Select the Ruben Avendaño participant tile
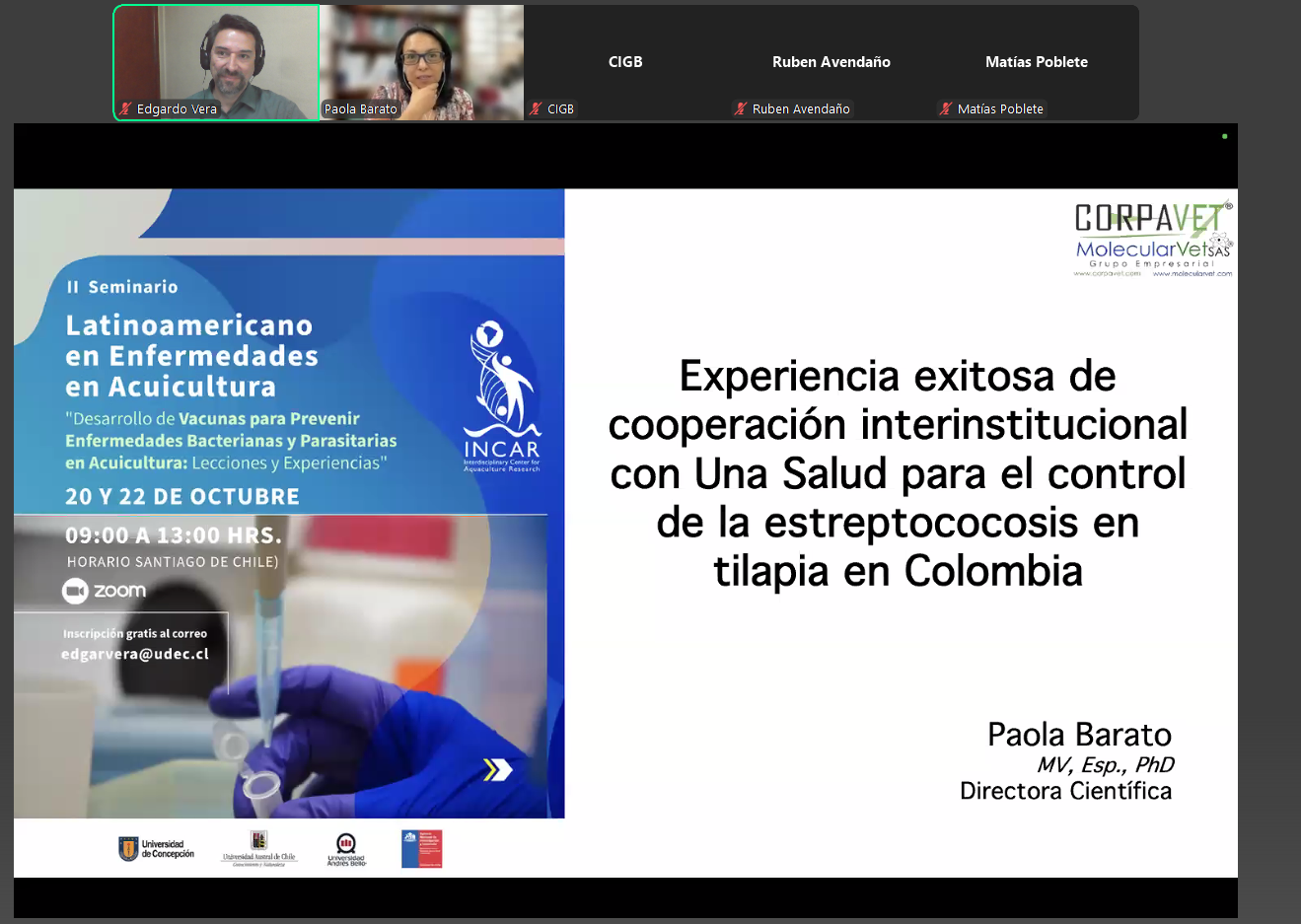1301x924 pixels. (x=831, y=62)
